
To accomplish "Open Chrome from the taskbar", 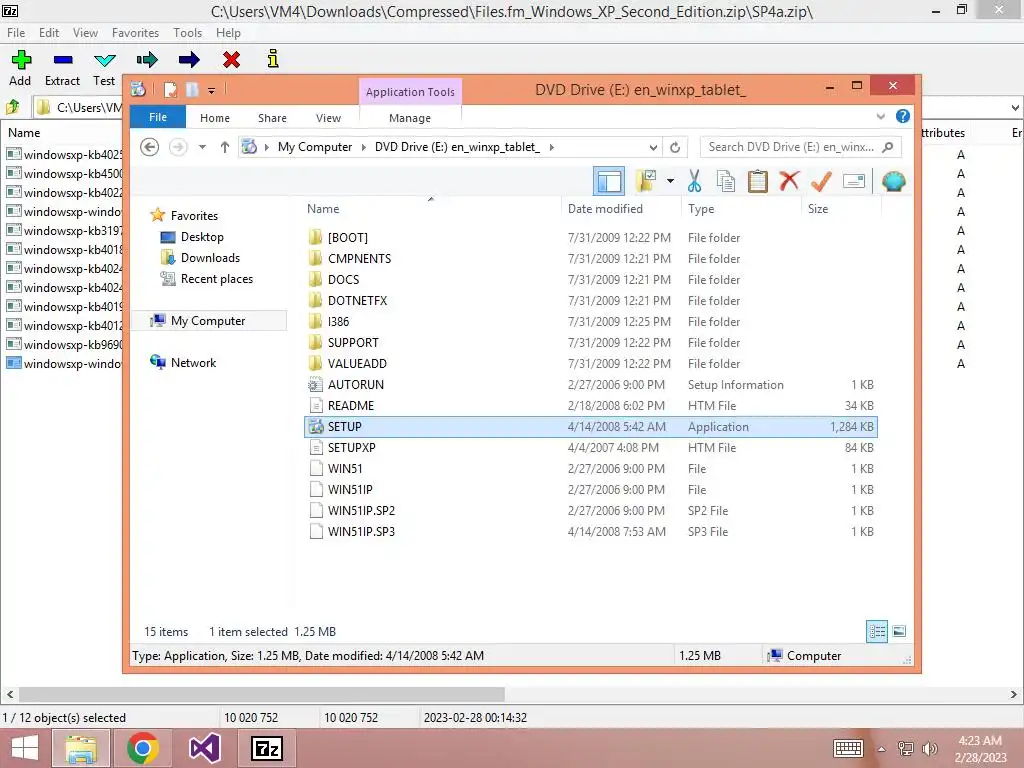I will click(x=142, y=748).
